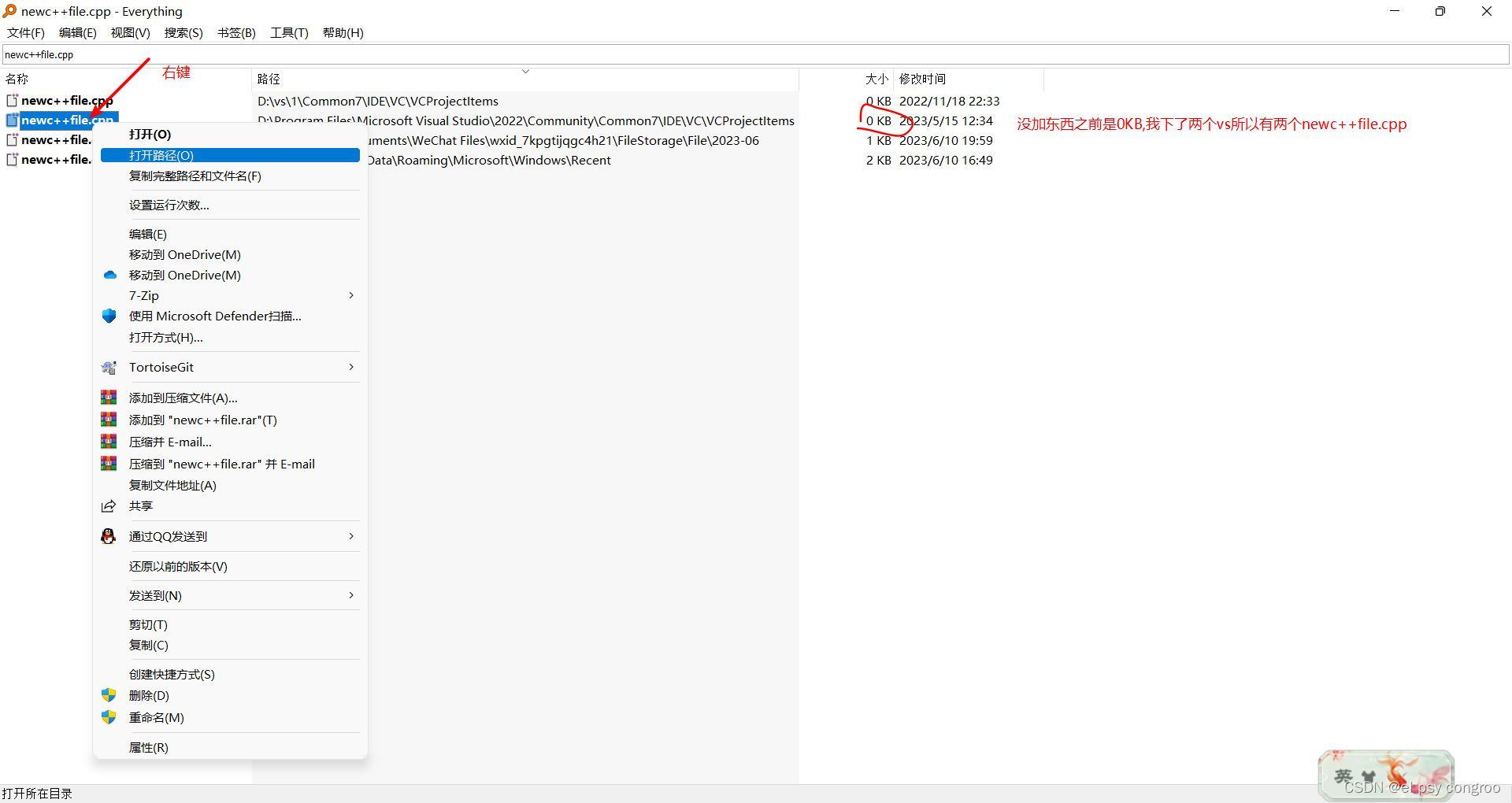This screenshot has width=1512, height=803.
Task: Select first 移动到 OneDrive(M) entry without icon
Action: click(230, 254)
